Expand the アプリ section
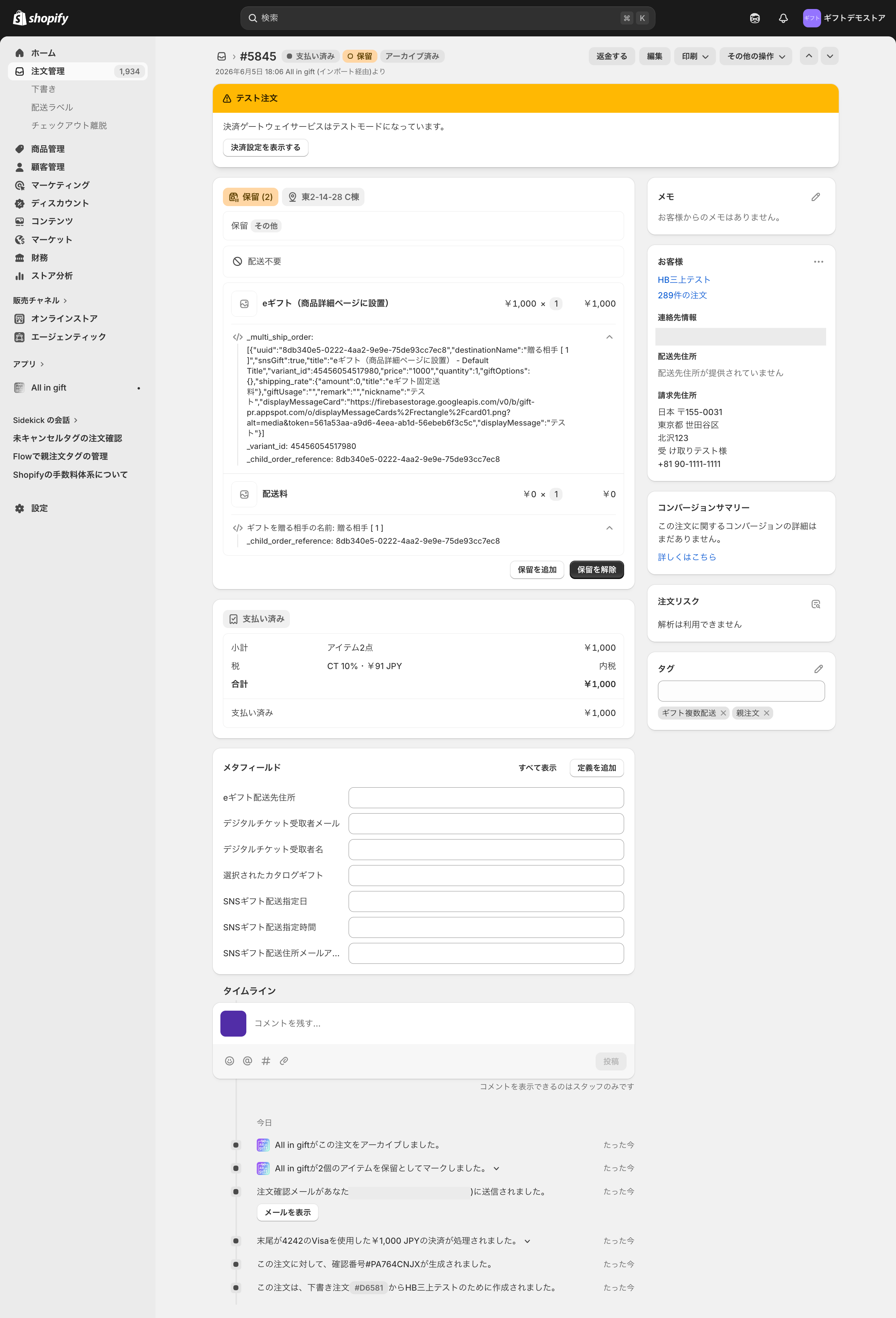Viewport: 896px width, 1318px height. tap(28, 364)
